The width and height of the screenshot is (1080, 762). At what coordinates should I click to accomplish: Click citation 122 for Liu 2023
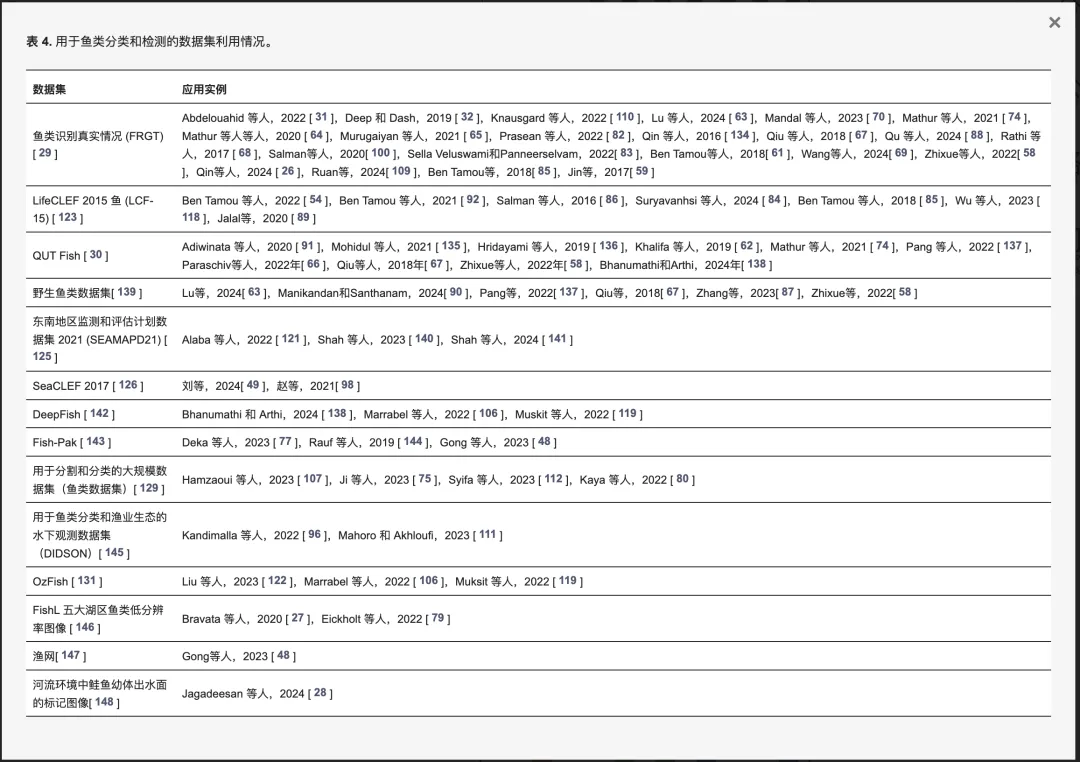tap(277, 581)
